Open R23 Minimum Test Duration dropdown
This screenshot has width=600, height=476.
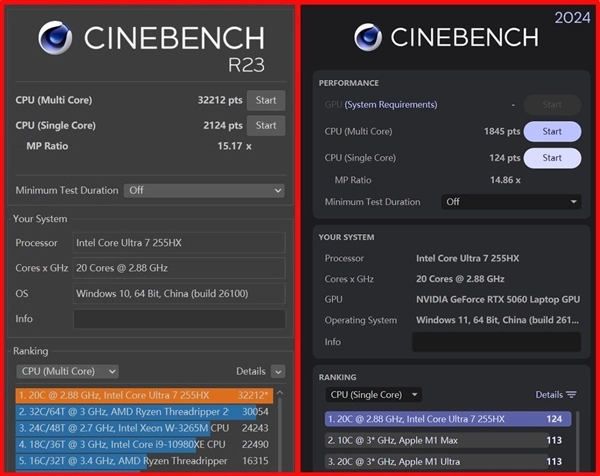coord(204,190)
